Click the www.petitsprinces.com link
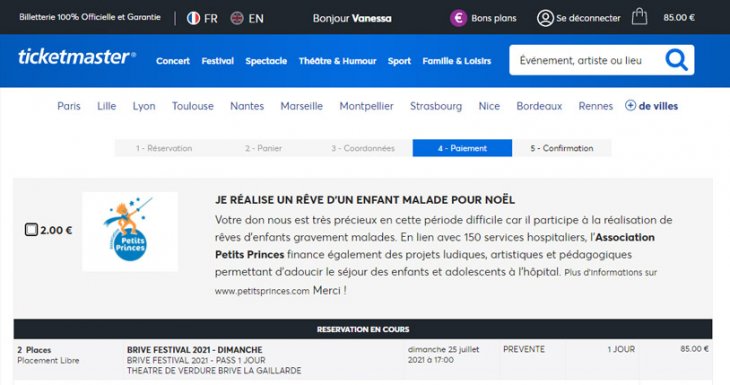730x385 pixels. pyautogui.click(x=262, y=291)
